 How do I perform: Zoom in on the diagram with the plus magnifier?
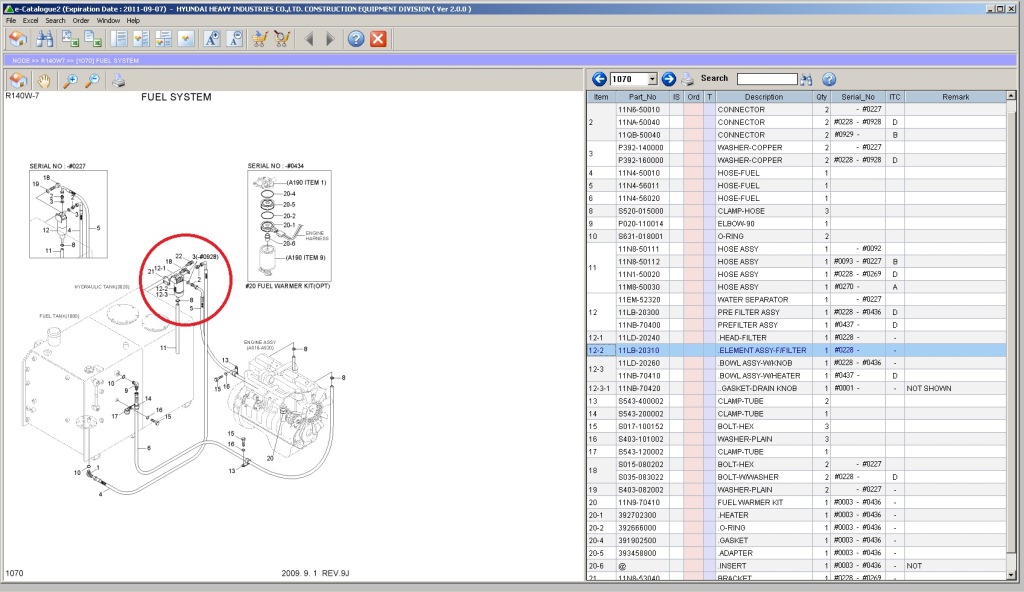[x=70, y=80]
